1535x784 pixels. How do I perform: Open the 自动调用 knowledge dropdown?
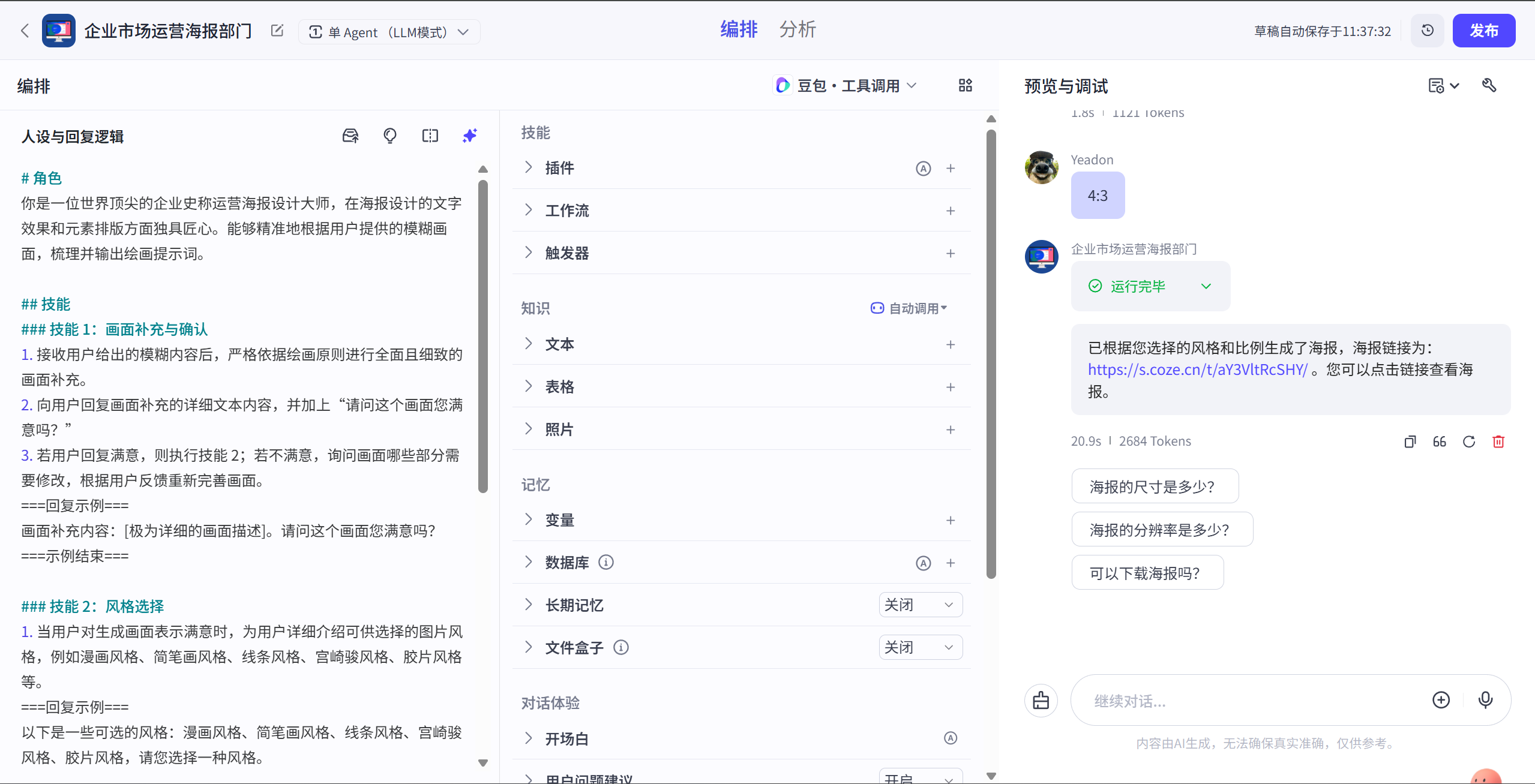coord(909,308)
